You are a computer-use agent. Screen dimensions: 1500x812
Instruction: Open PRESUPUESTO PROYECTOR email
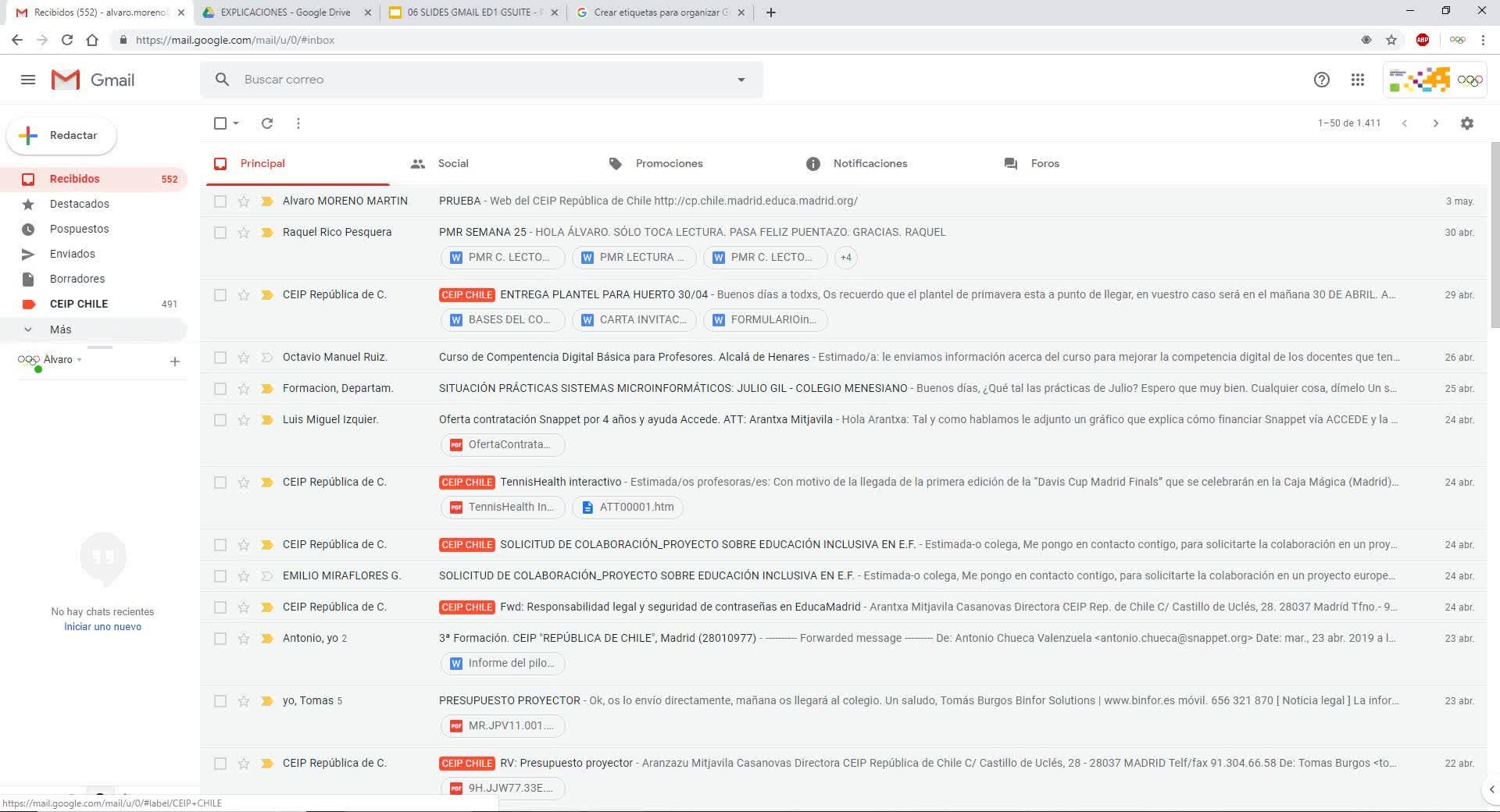(509, 701)
